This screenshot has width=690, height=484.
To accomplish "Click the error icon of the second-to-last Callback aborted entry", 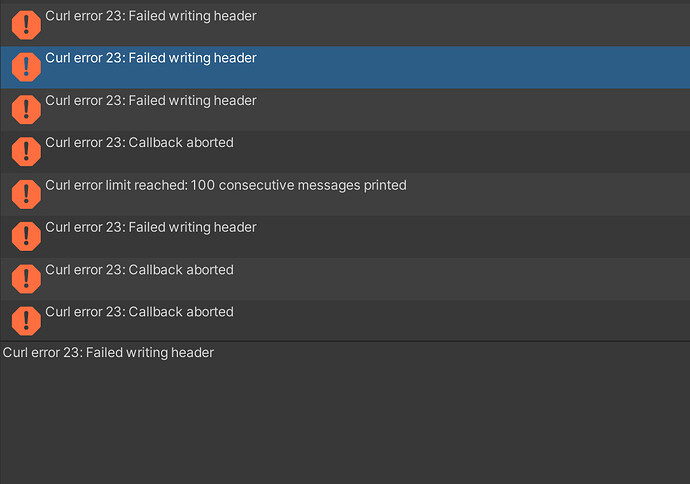I will tap(26, 279).
